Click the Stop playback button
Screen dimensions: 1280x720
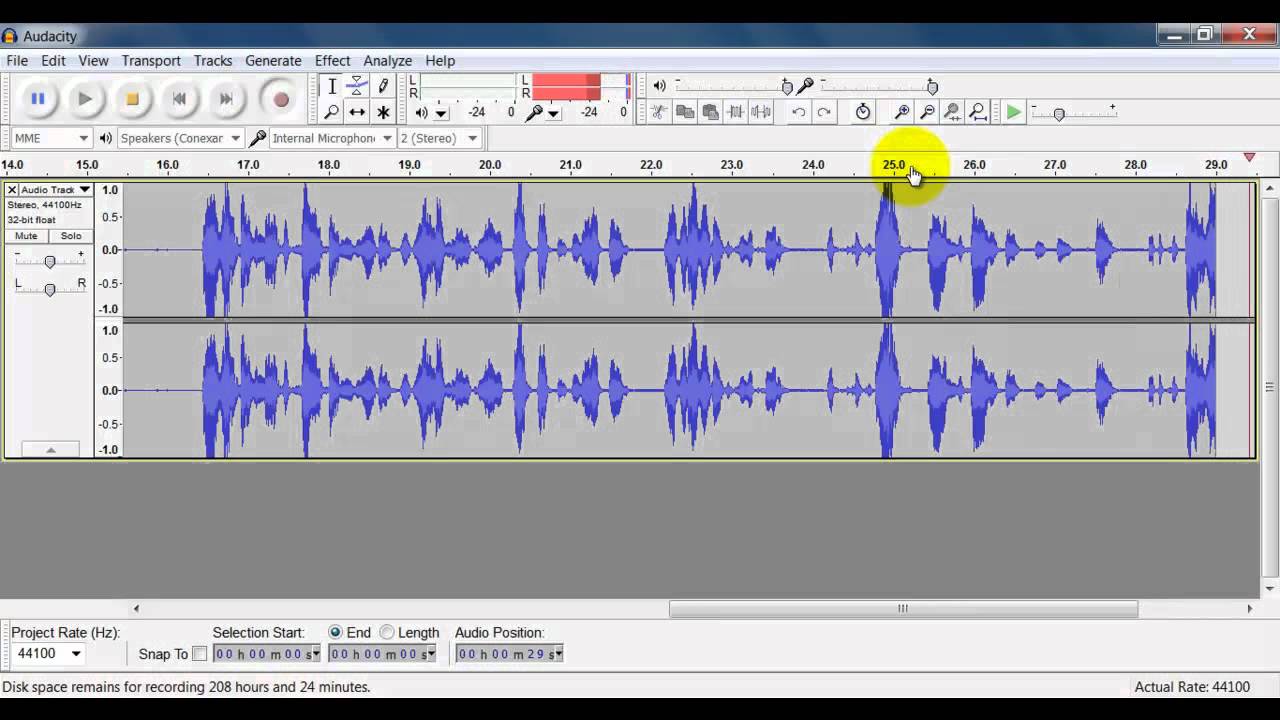[132, 99]
